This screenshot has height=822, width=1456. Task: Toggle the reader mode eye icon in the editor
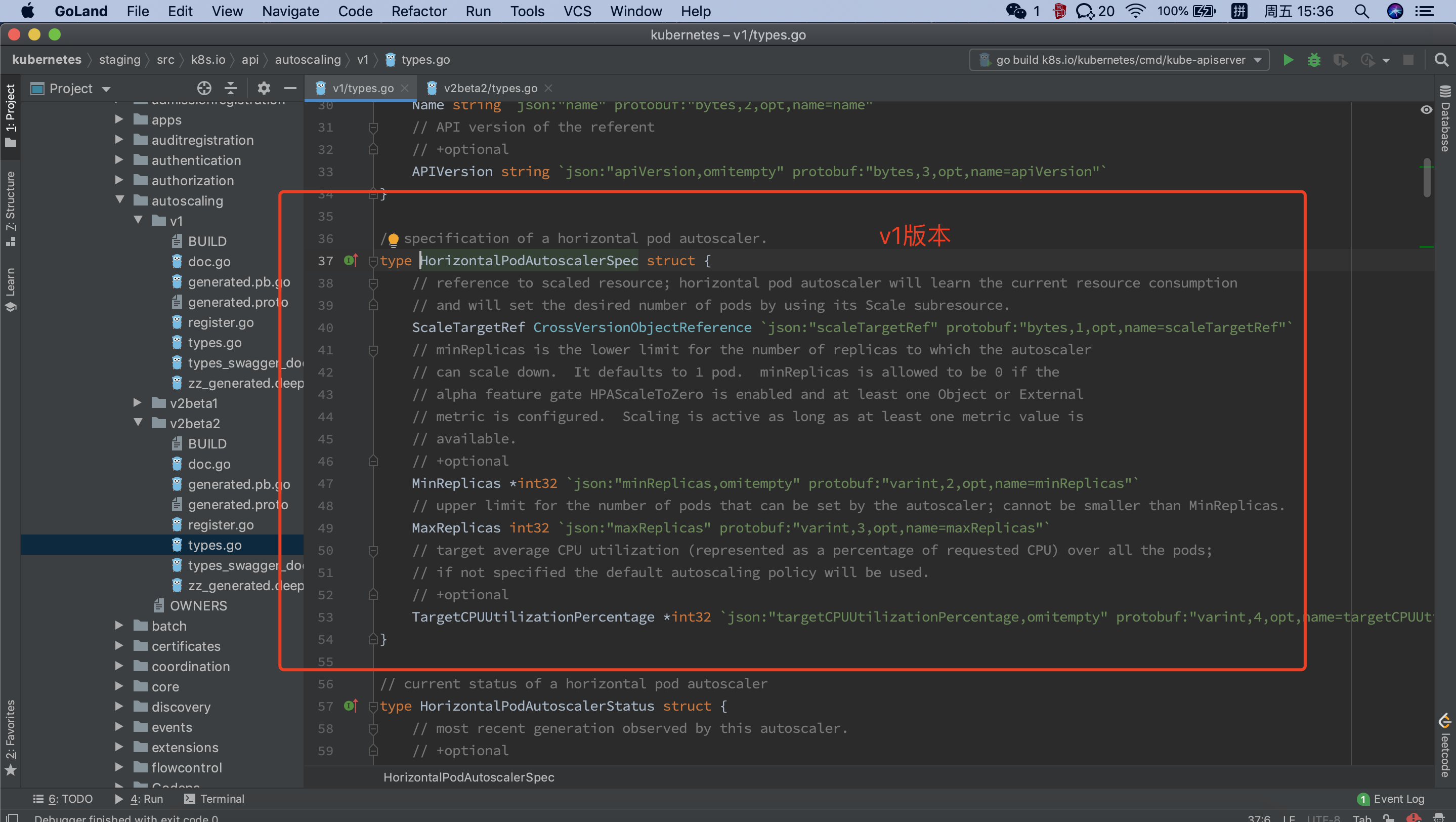1426,110
